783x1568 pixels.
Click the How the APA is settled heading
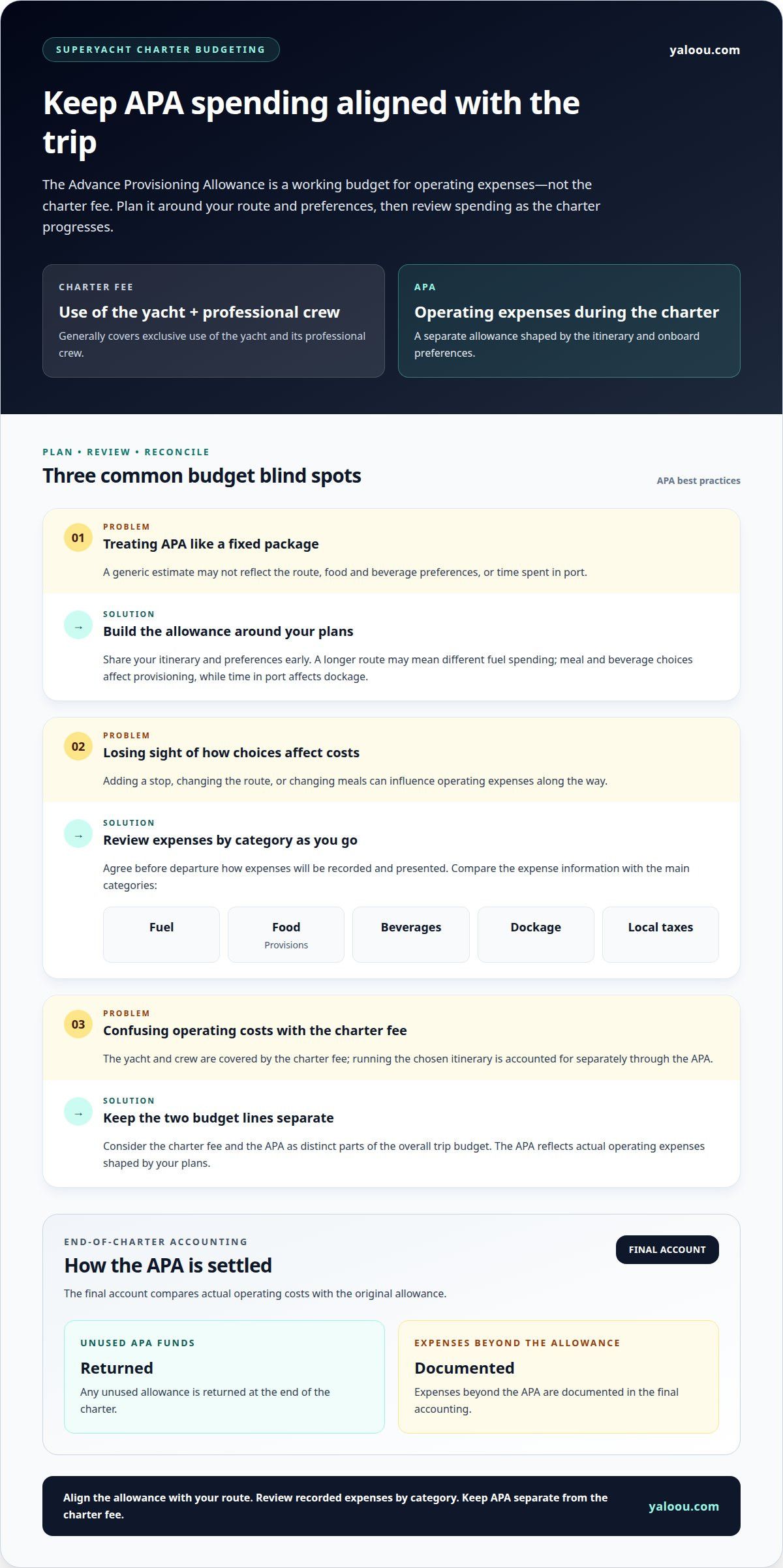click(x=168, y=1265)
